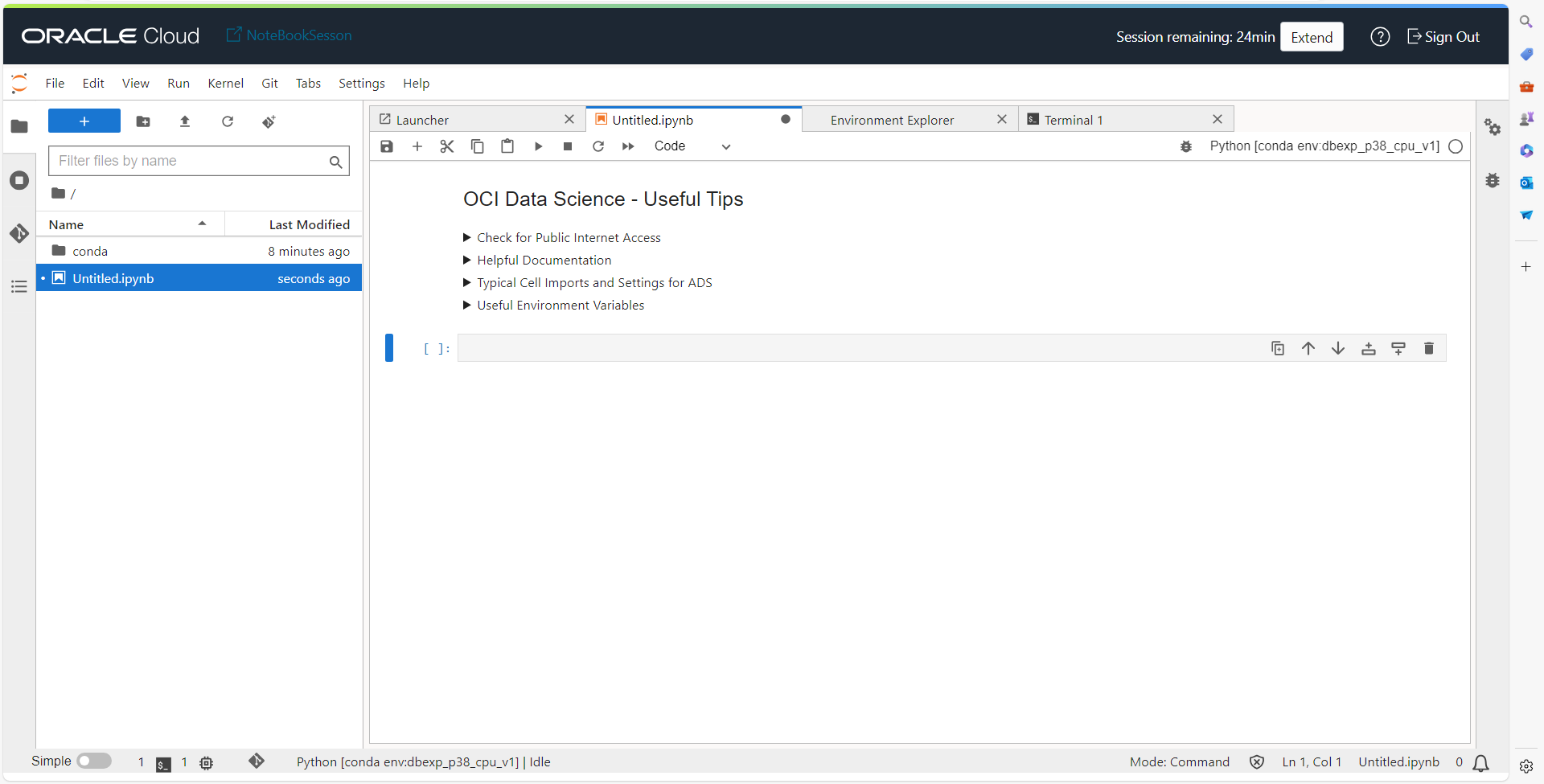Insert a cell above from the cell toolbar
Image resolution: width=1544 pixels, height=784 pixels.
coord(1369,348)
